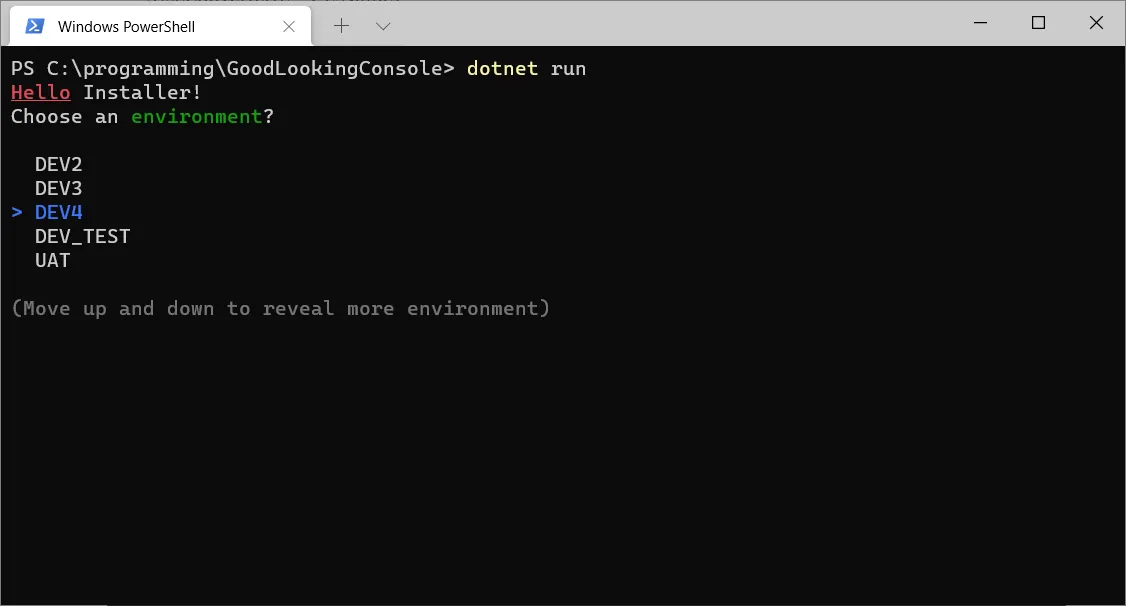Screen dimensions: 1126x606
Task: Close the Windows PowerShell tab
Action: click(x=290, y=26)
